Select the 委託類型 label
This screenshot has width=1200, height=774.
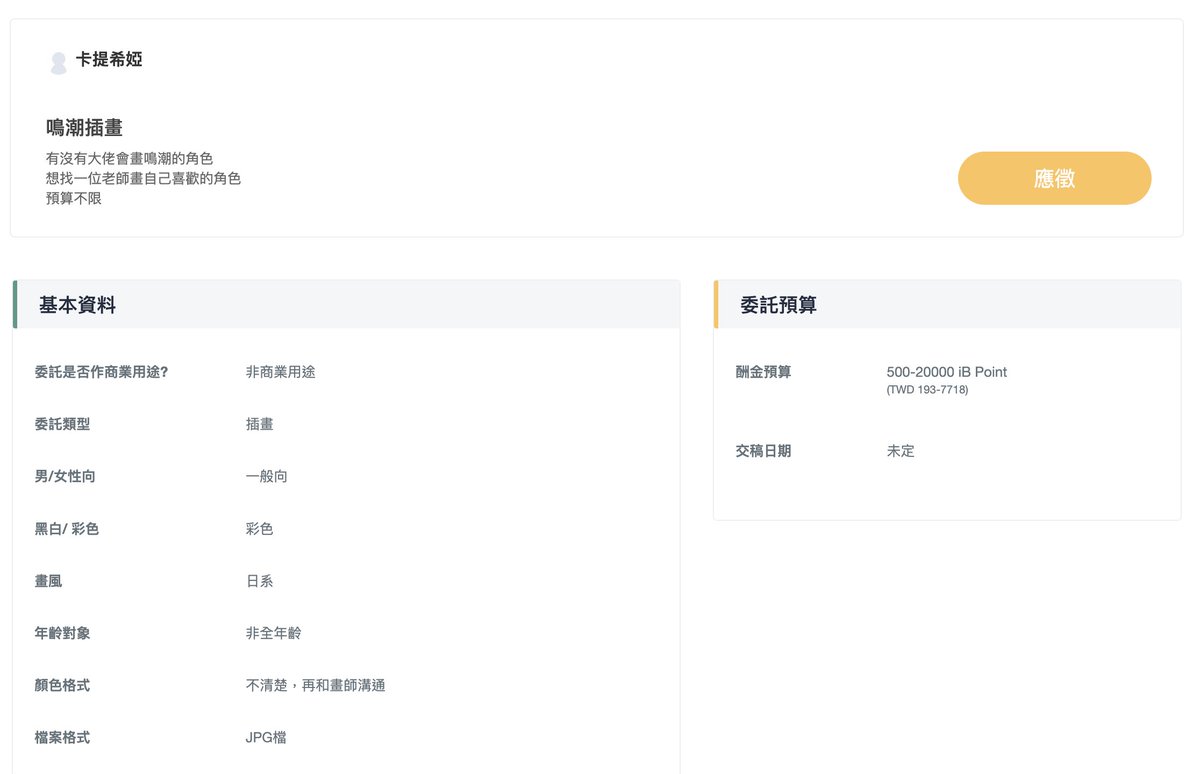[62, 424]
